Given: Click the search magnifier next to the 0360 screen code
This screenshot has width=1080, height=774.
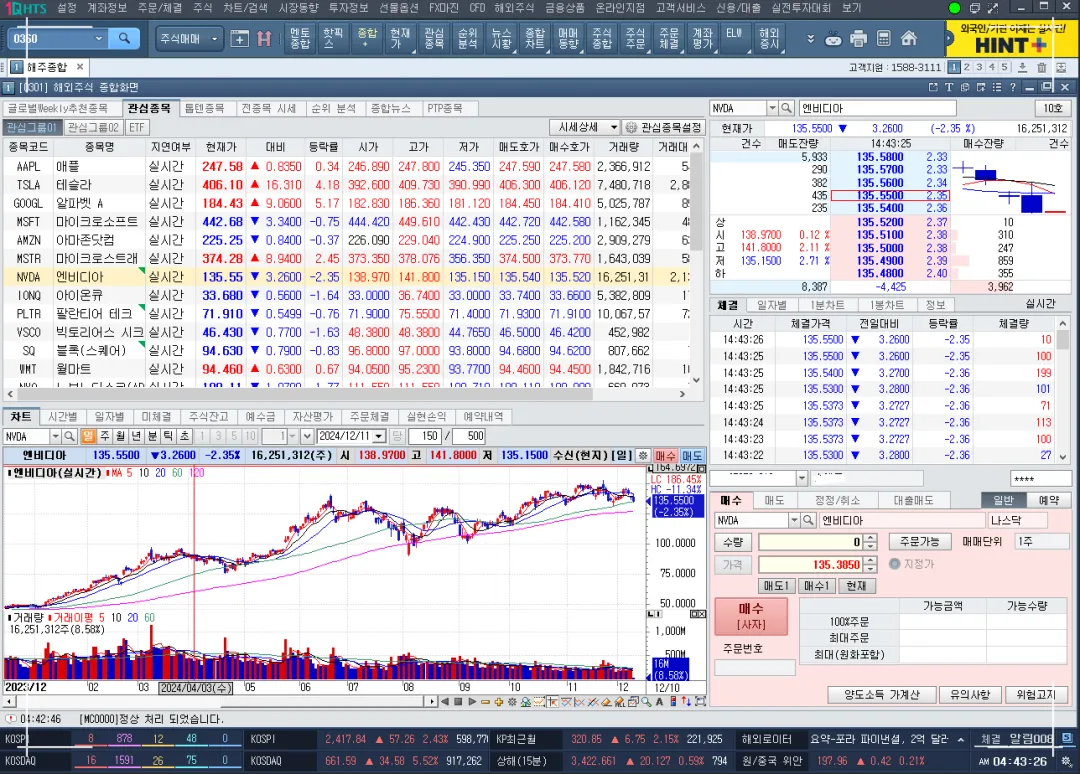Looking at the screenshot, I should pos(124,39).
